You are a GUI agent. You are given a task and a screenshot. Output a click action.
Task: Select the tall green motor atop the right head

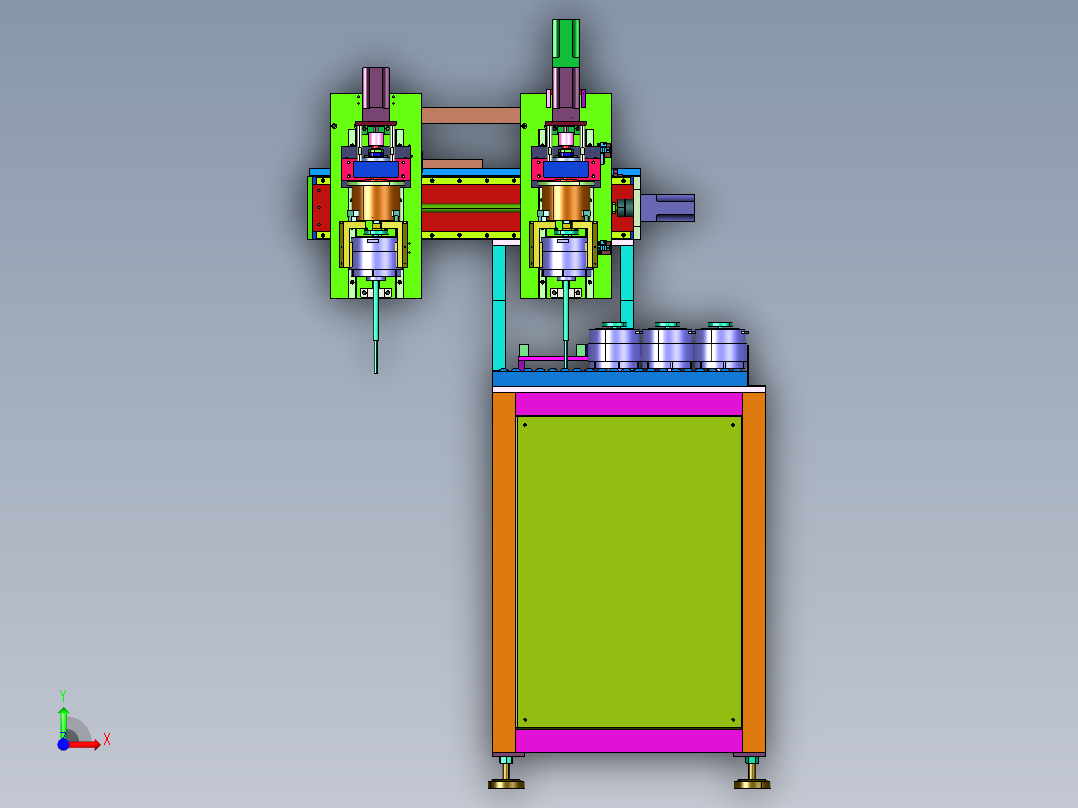tap(566, 43)
